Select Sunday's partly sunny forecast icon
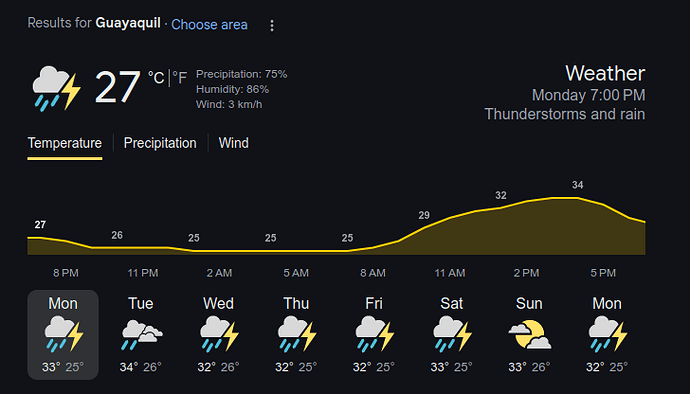Image resolution: width=690 pixels, height=394 pixels. pos(530,335)
